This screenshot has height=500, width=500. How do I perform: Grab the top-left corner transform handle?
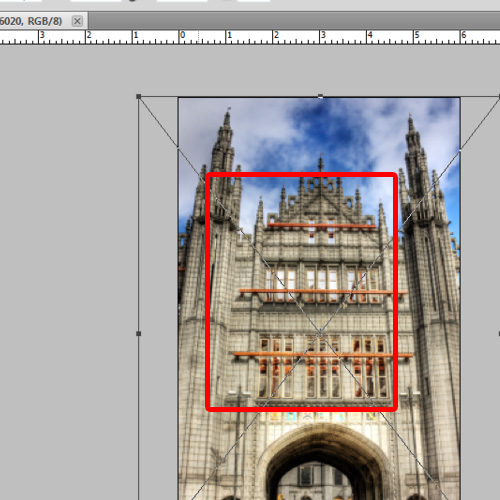coord(139,97)
